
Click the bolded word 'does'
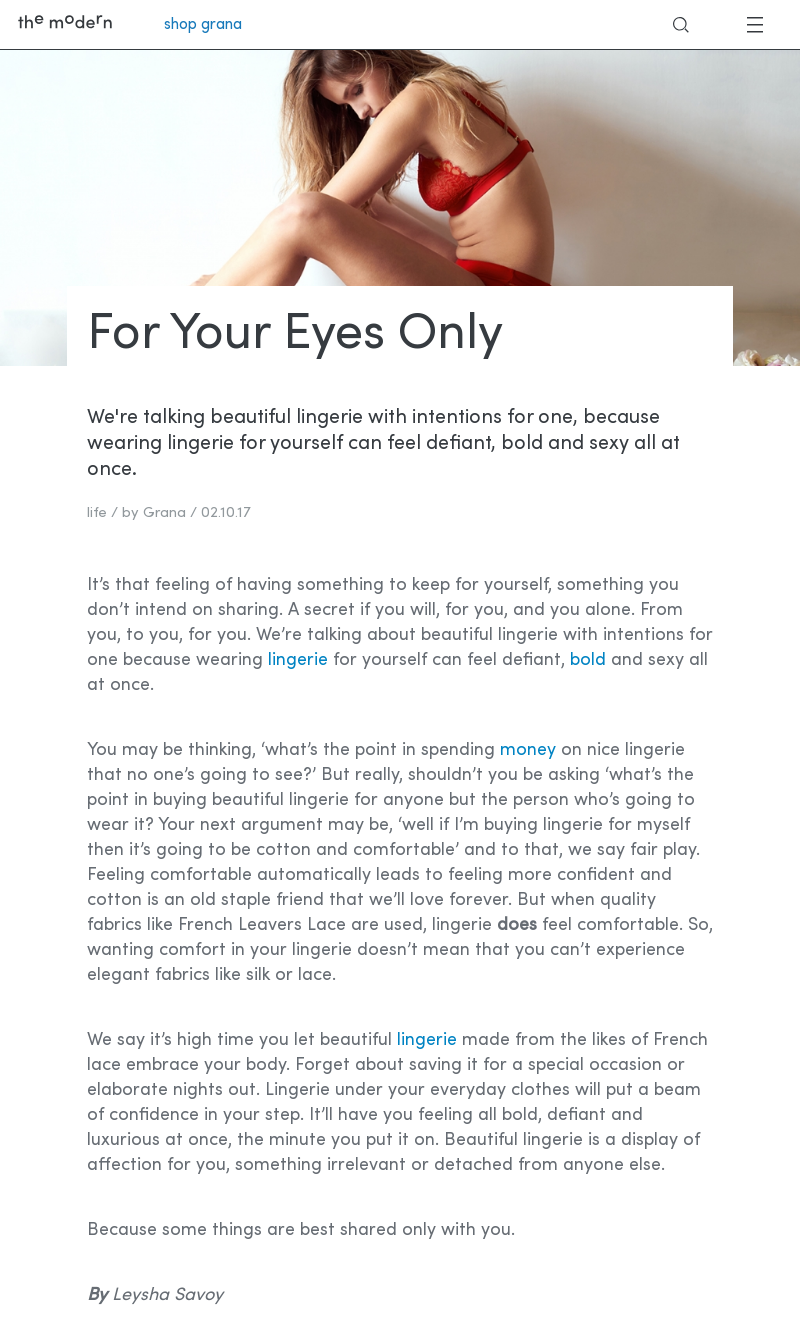pos(517,925)
